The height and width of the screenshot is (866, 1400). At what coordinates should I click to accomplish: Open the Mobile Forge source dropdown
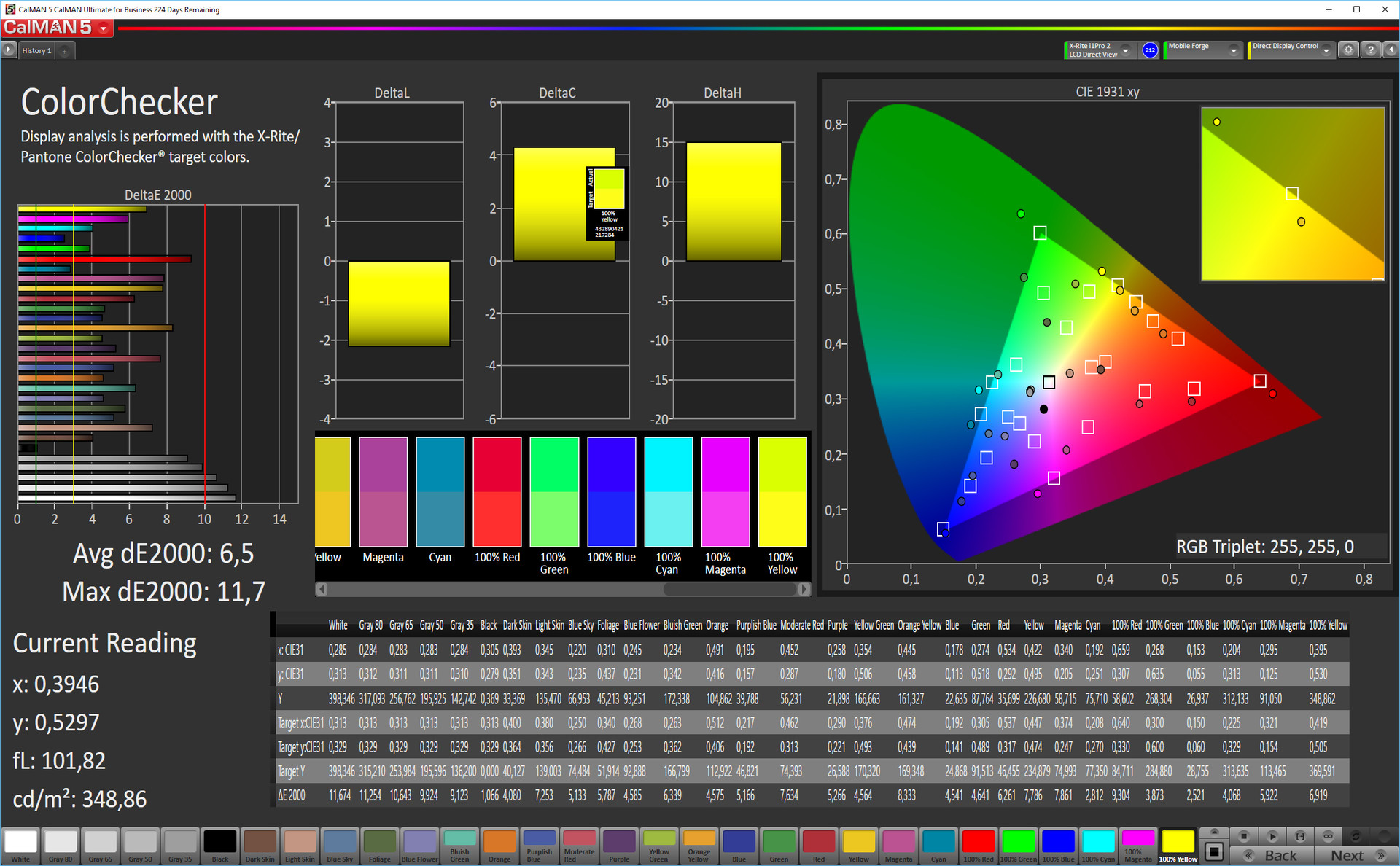point(1233,50)
